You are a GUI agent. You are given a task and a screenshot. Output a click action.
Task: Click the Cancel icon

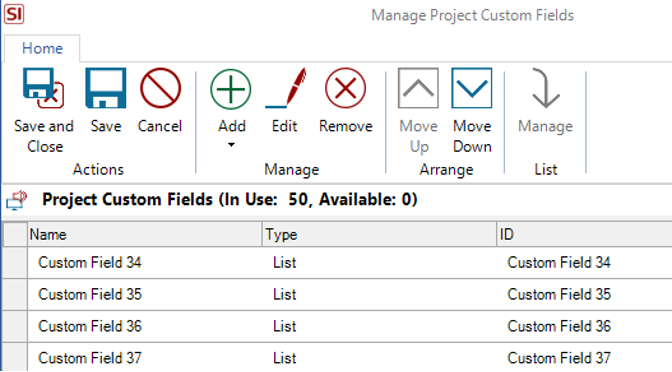(160, 88)
